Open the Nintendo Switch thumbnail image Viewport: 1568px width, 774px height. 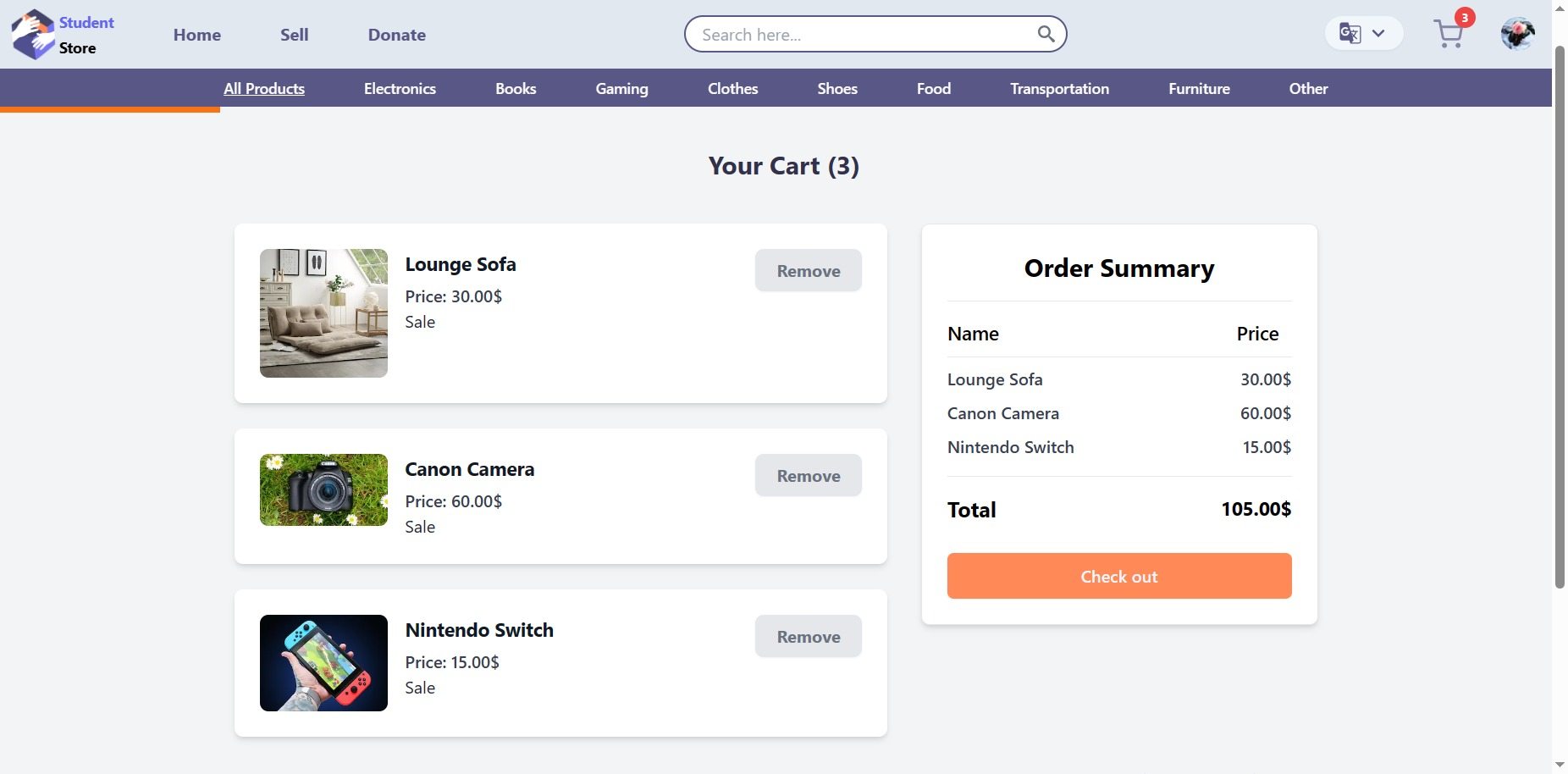pos(323,663)
